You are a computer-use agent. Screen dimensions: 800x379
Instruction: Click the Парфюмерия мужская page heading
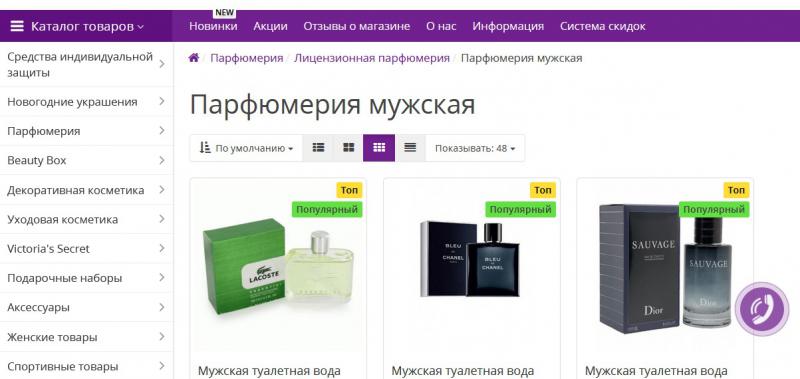tap(333, 105)
